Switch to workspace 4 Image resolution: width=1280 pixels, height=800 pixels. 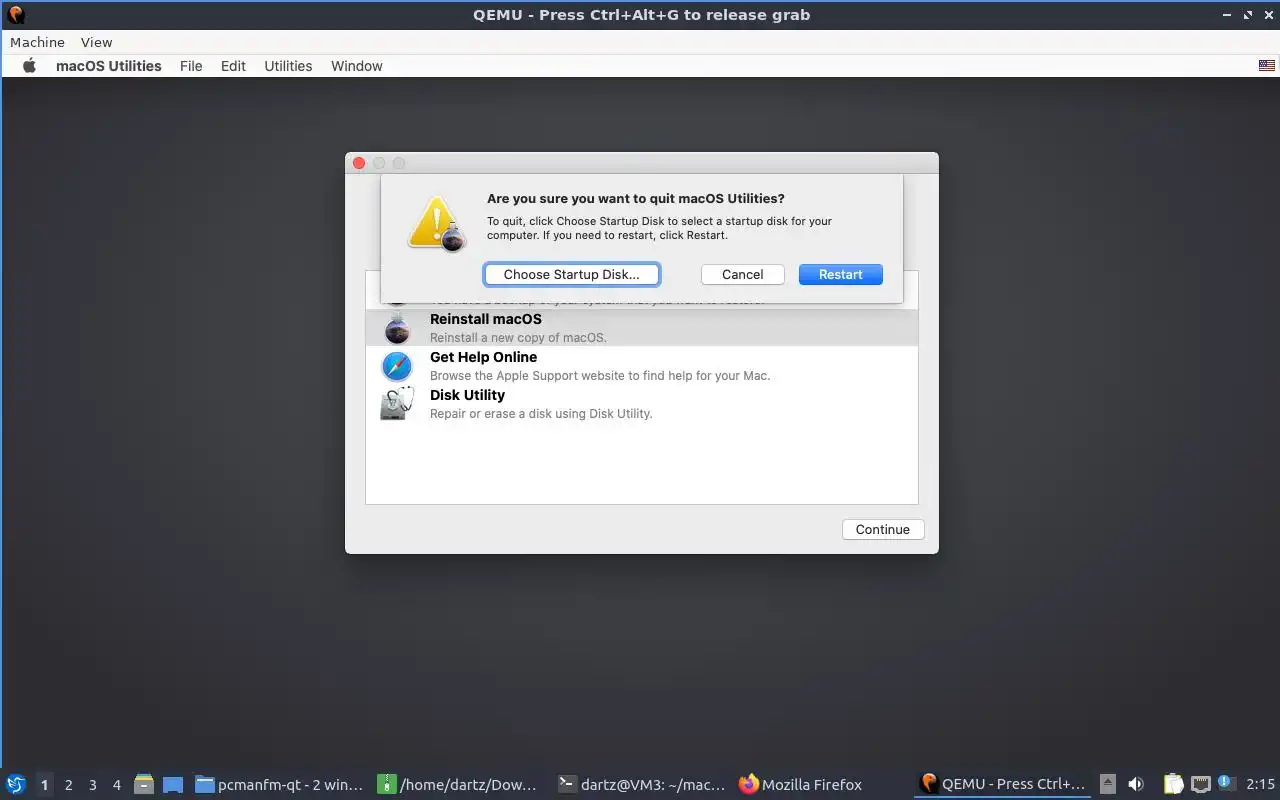point(116,785)
